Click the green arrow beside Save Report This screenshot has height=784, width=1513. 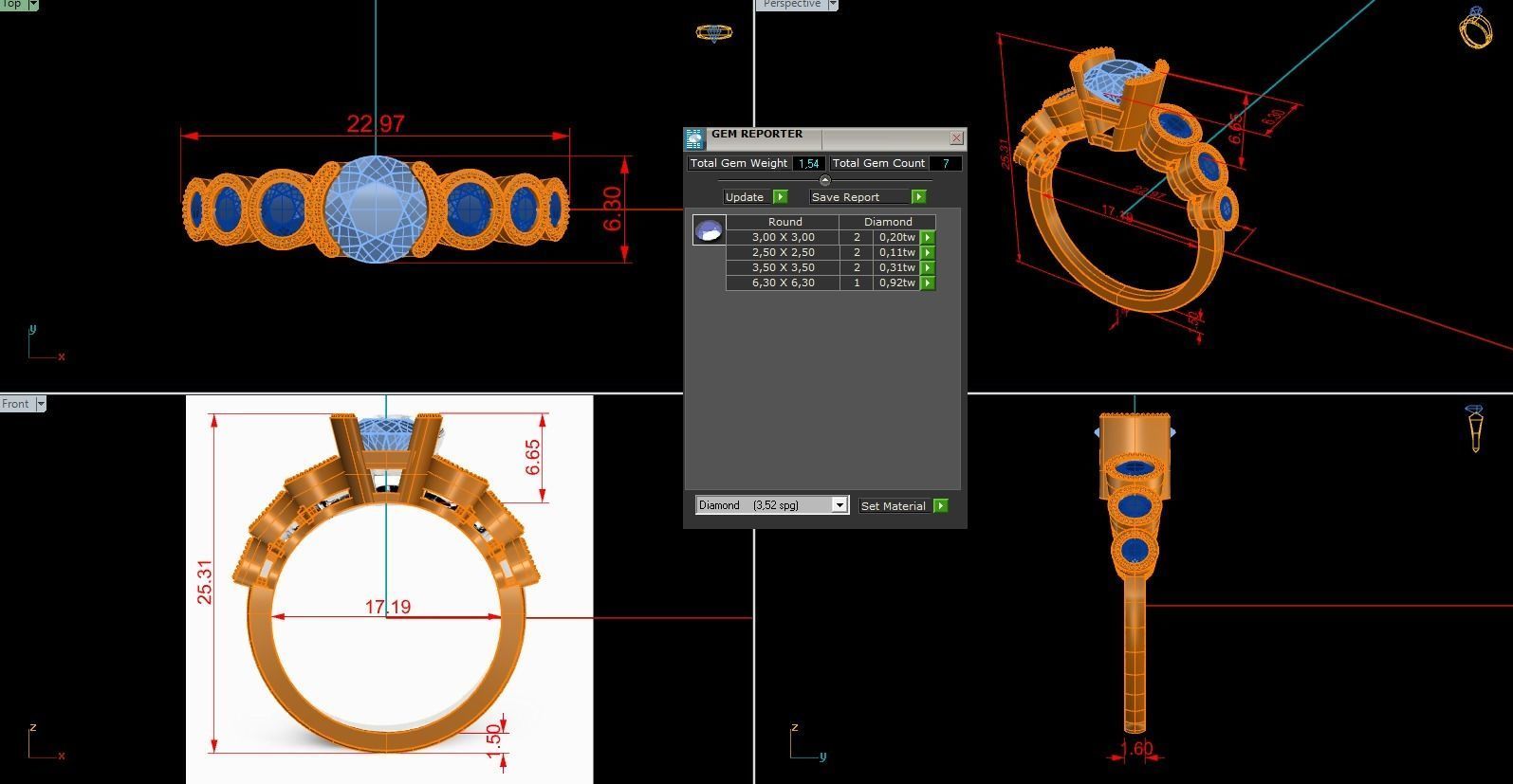(x=918, y=196)
